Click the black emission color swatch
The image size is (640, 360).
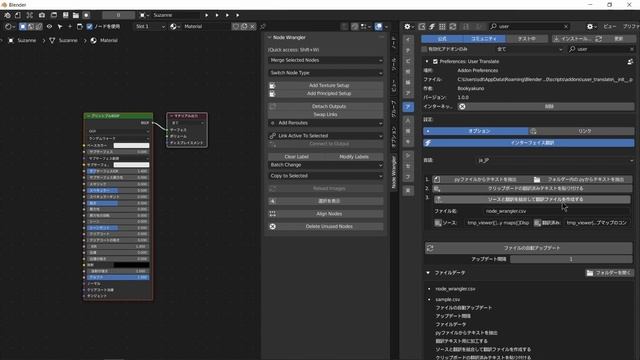[x=131, y=265]
